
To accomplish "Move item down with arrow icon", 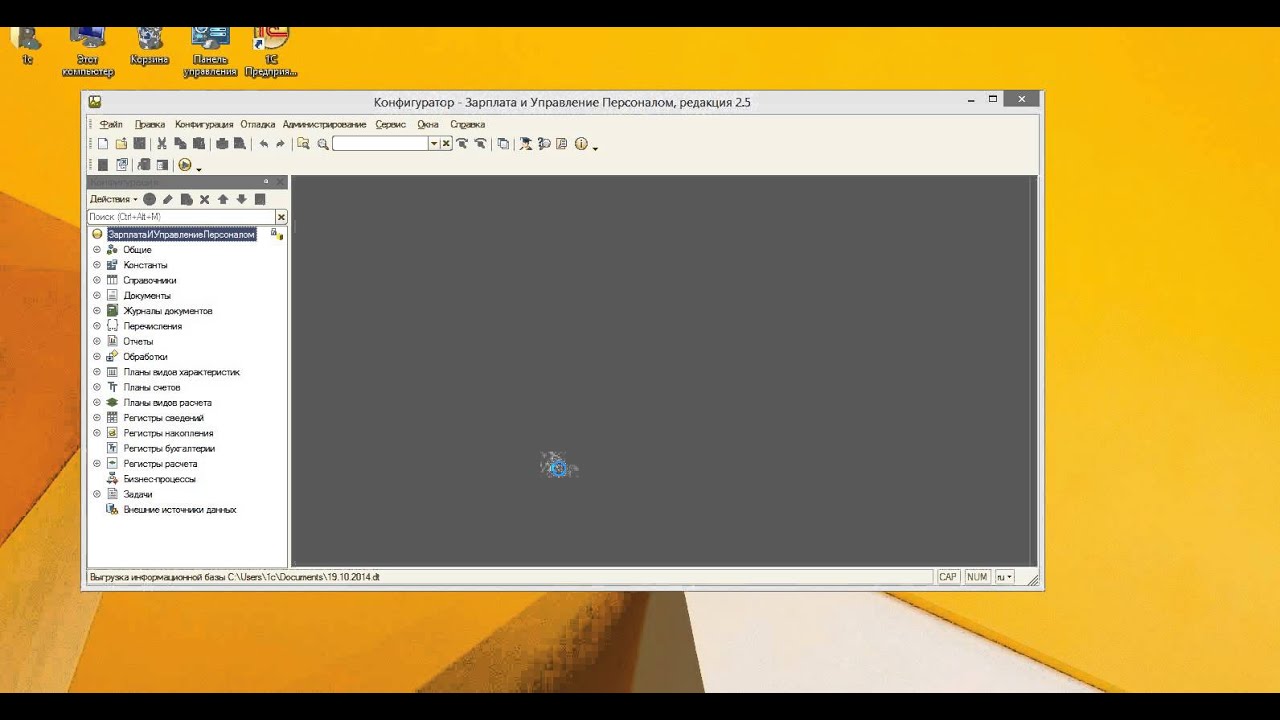I will tap(241, 200).
